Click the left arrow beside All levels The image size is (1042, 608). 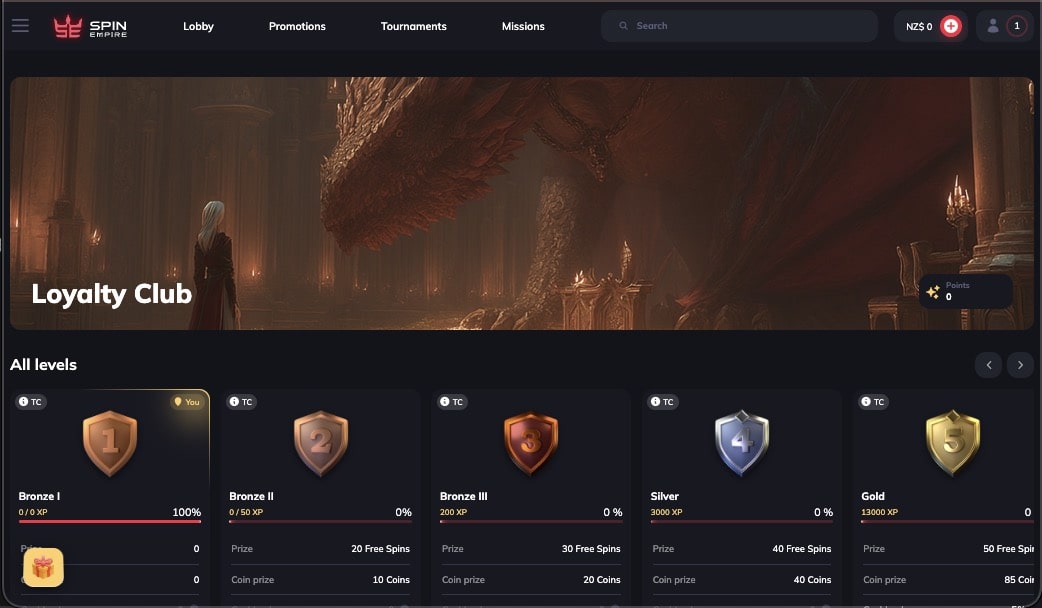pos(988,364)
